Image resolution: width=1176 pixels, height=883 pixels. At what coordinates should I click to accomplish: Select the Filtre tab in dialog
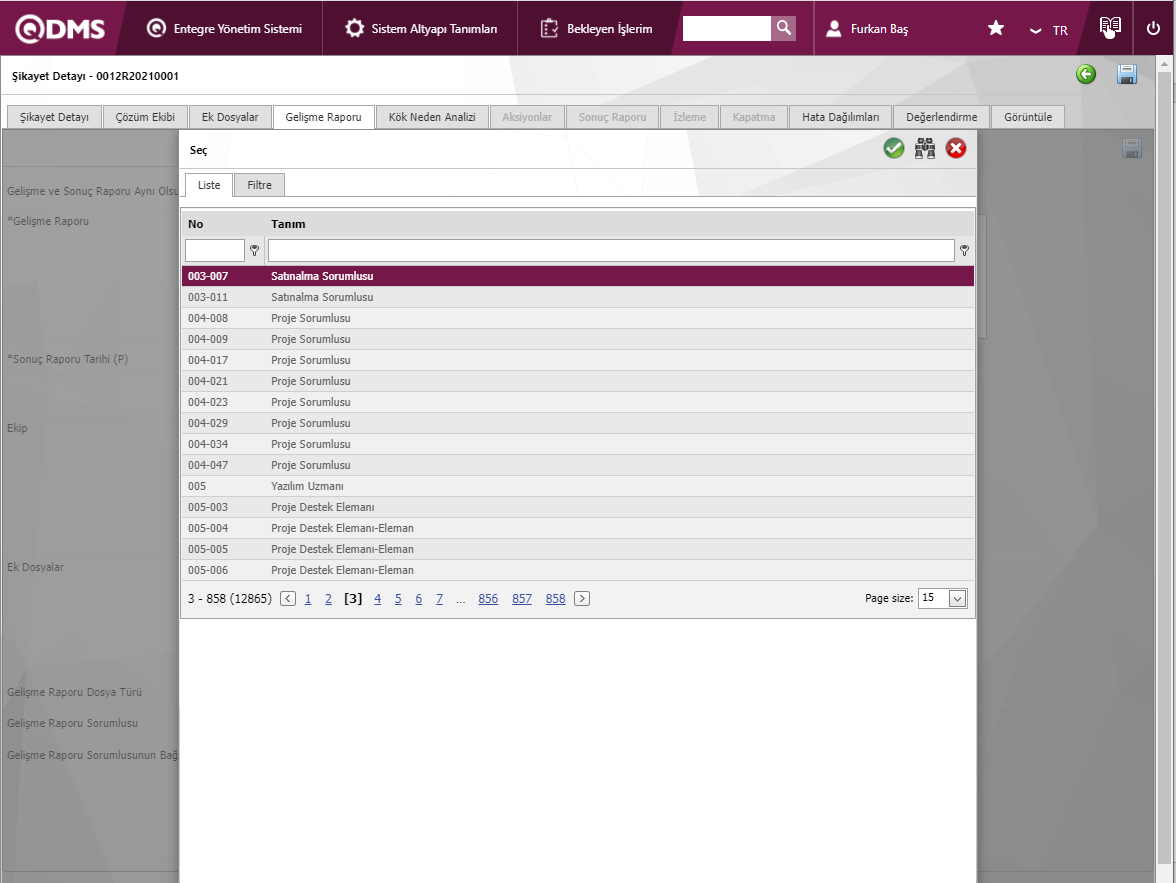tap(260, 185)
